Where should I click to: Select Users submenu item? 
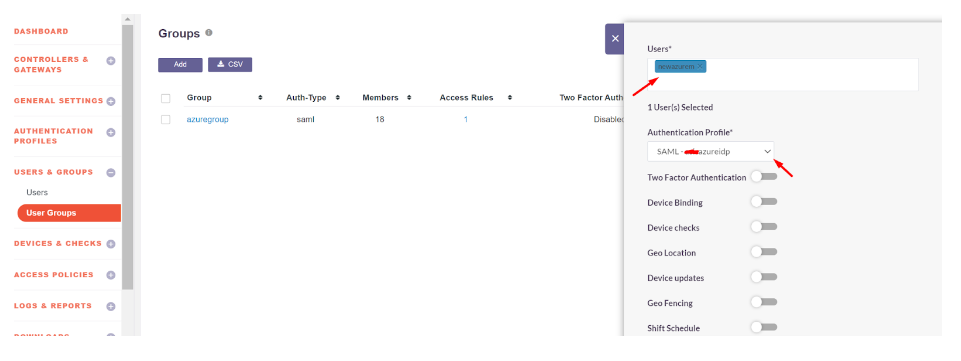tap(37, 192)
